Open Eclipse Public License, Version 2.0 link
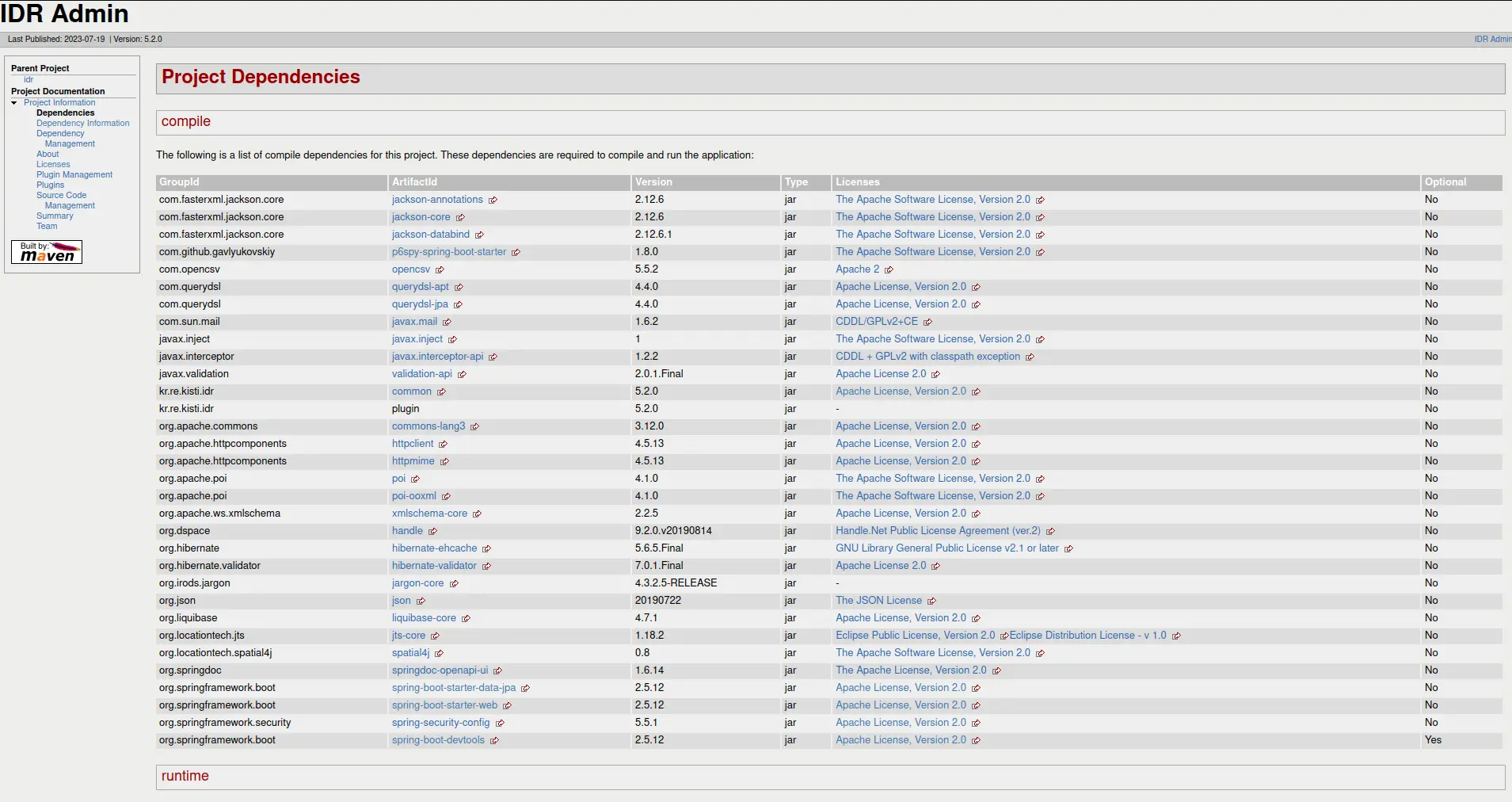The width and height of the screenshot is (1512, 802). point(915,636)
